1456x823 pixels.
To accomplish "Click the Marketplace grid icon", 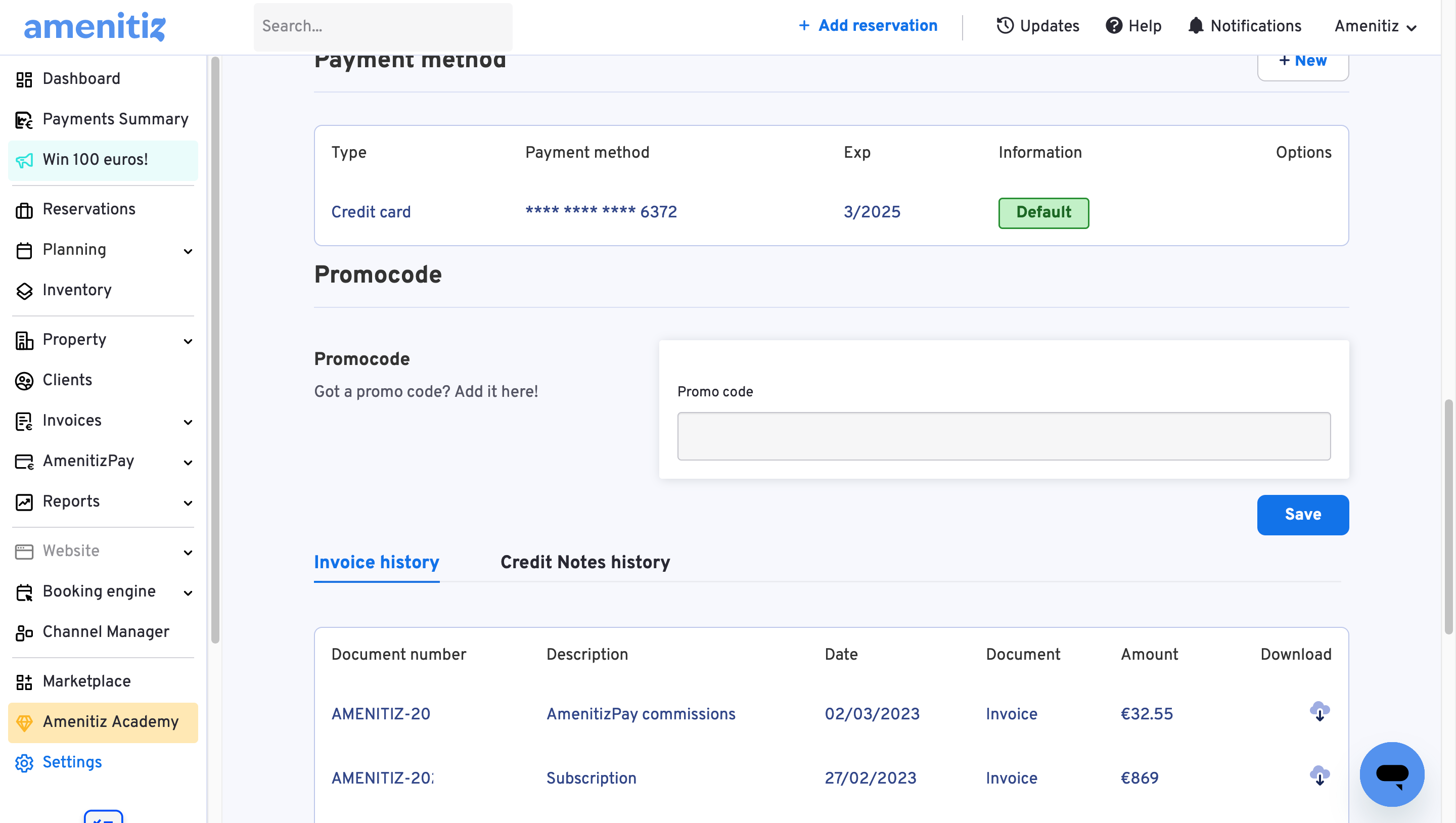I will [x=24, y=682].
